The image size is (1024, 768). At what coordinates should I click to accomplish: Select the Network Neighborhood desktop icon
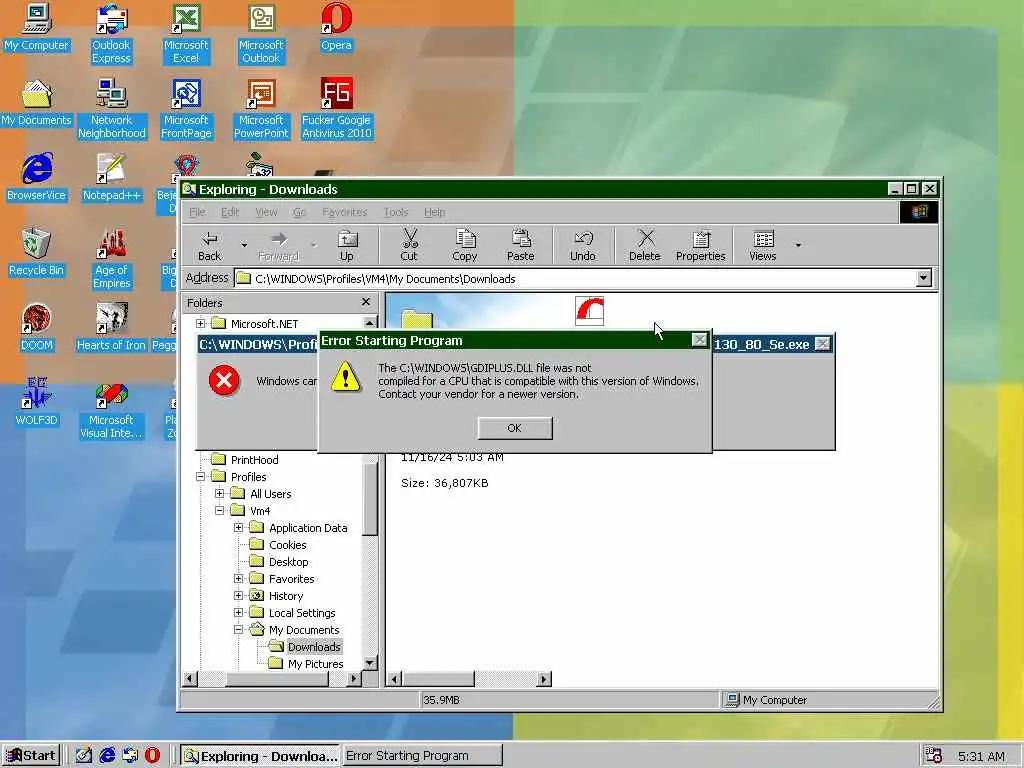[x=112, y=109]
